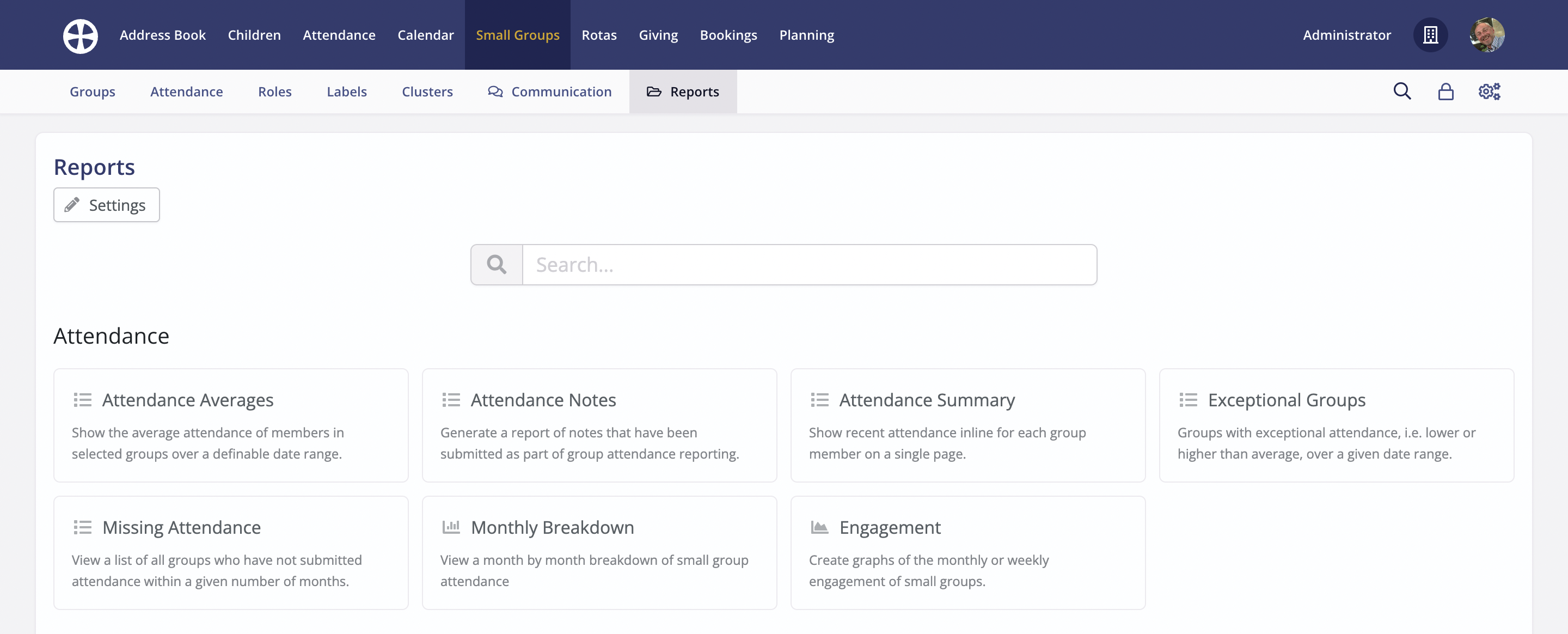Image resolution: width=1568 pixels, height=634 pixels.
Task: Open the Giving module
Action: click(x=658, y=35)
